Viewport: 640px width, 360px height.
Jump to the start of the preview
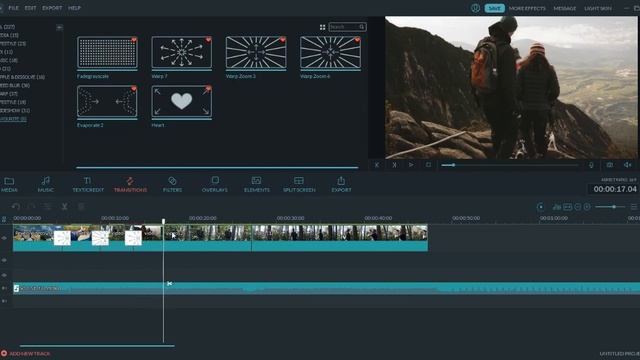(x=377, y=165)
